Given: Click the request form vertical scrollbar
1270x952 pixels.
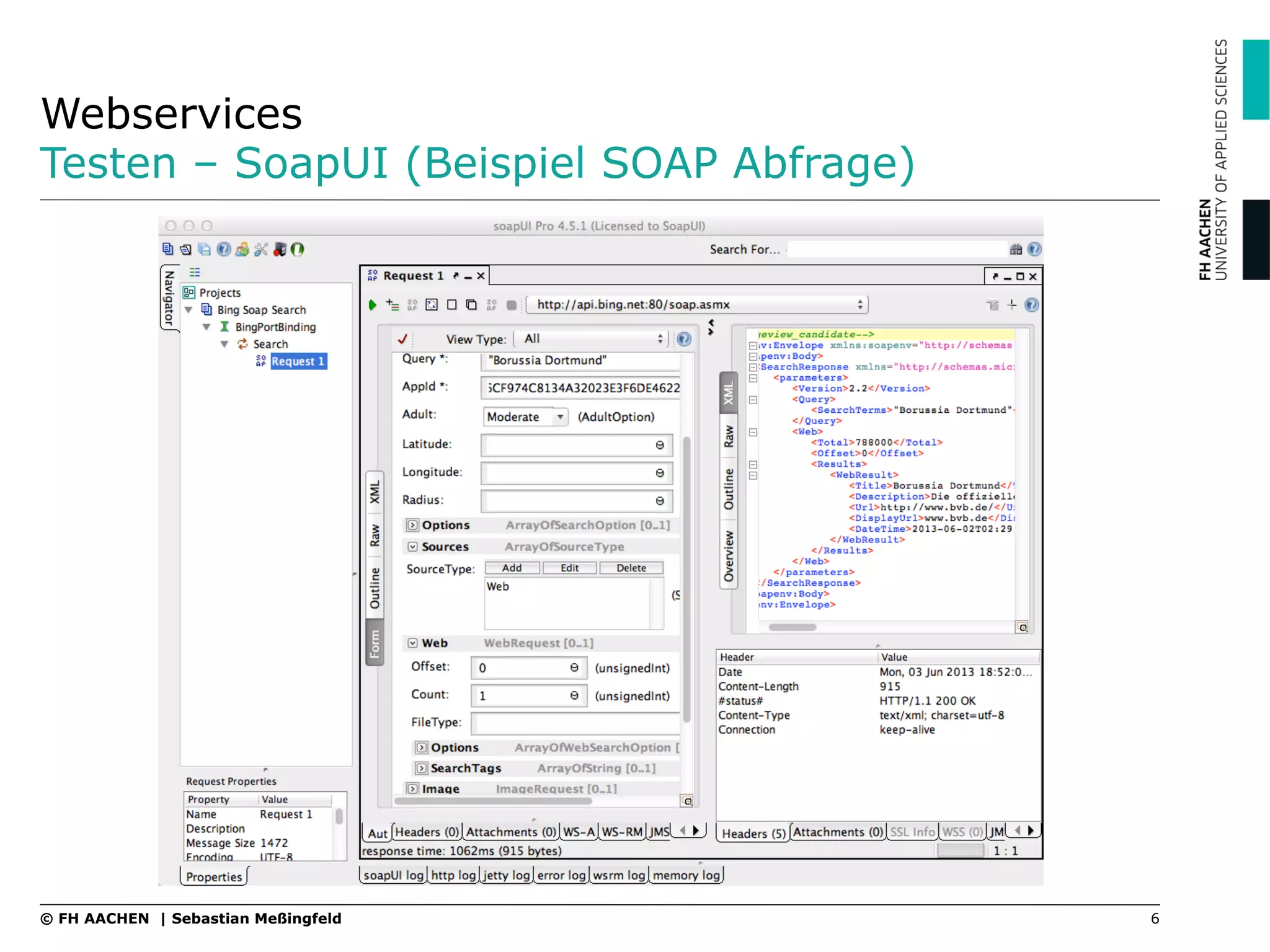Looking at the screenshot, I should pos(687,580).
